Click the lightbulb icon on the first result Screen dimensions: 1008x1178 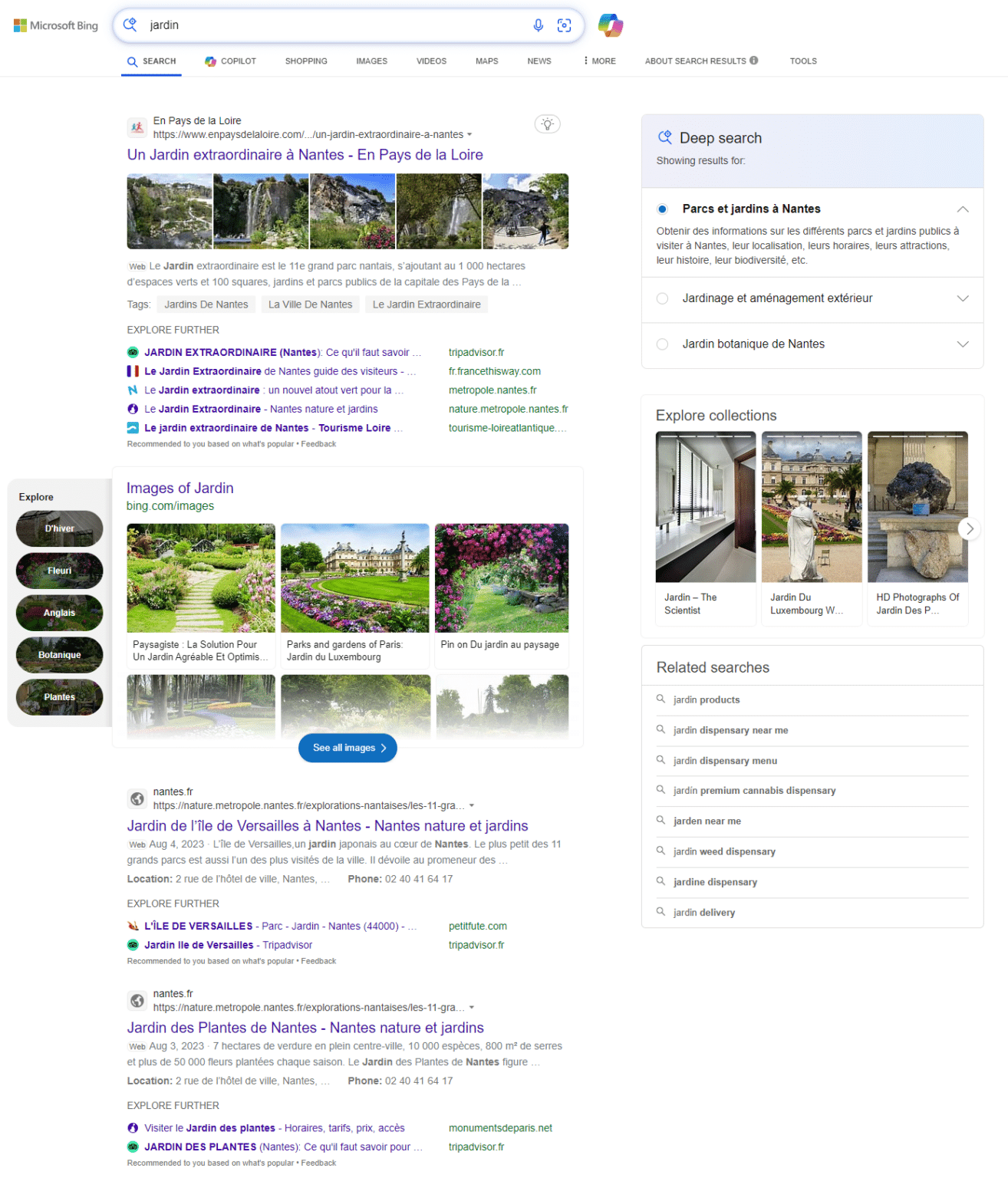click(547, 123)
